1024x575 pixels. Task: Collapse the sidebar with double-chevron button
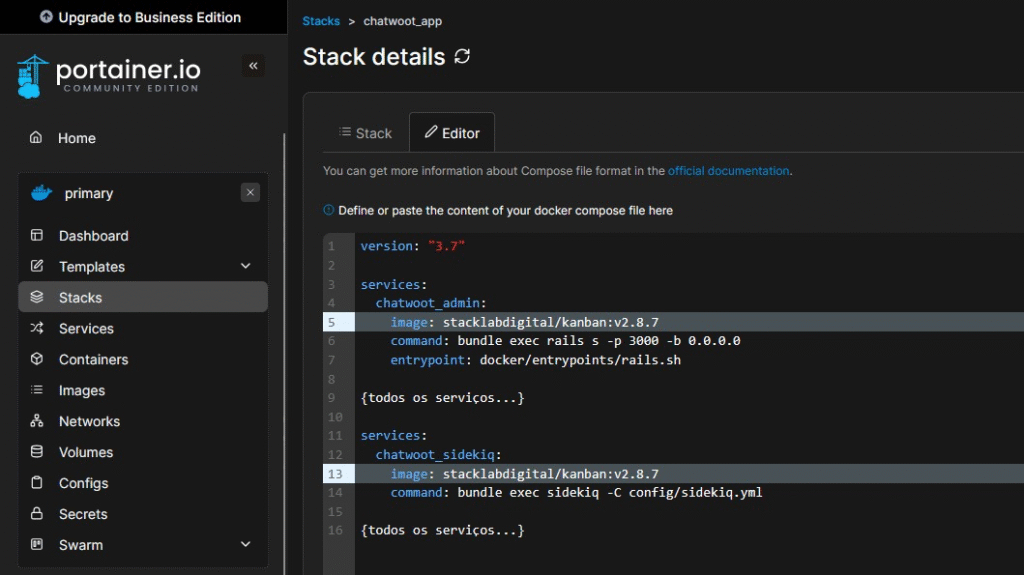coord(253,66)
